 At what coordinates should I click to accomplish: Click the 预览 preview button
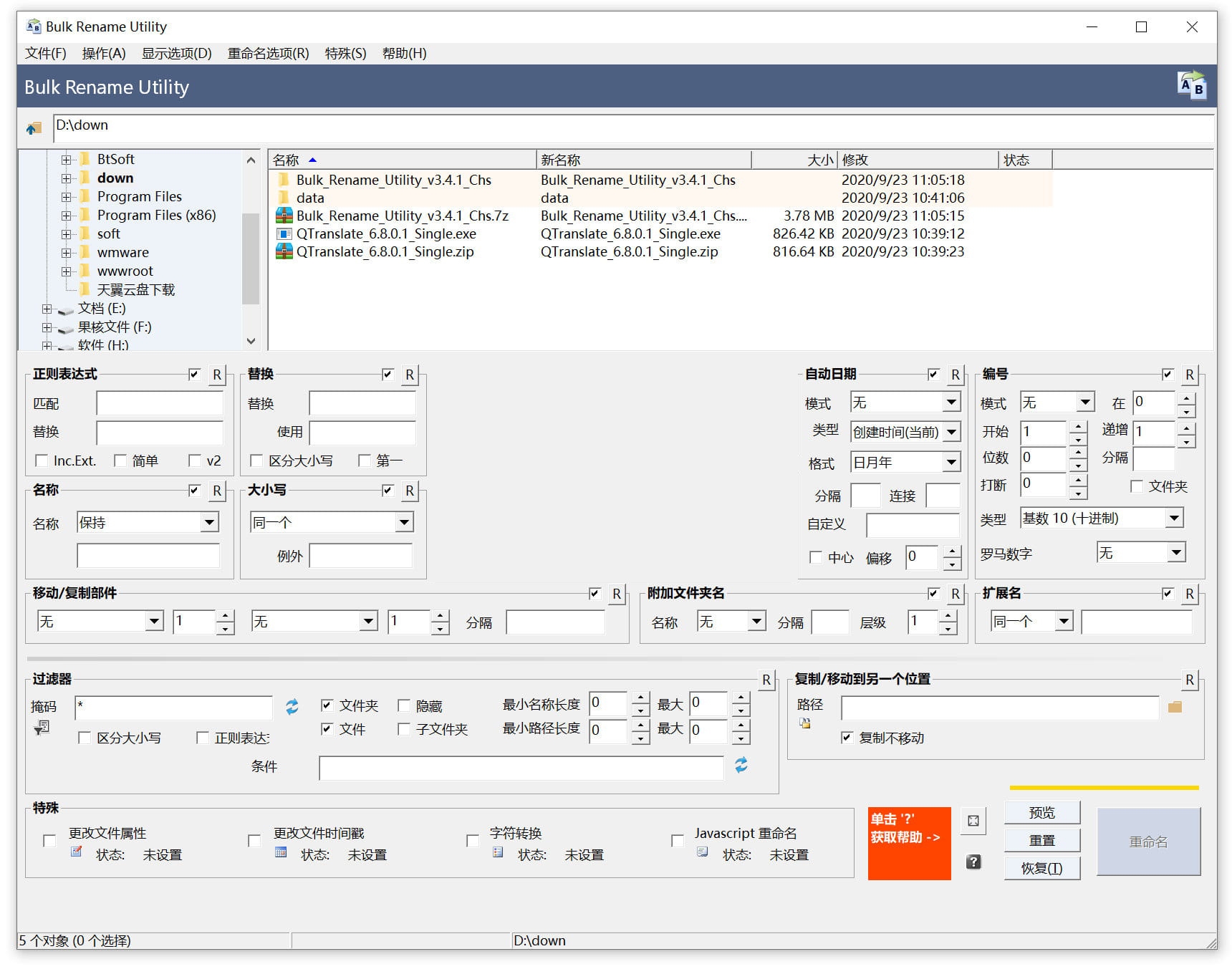1041,812
